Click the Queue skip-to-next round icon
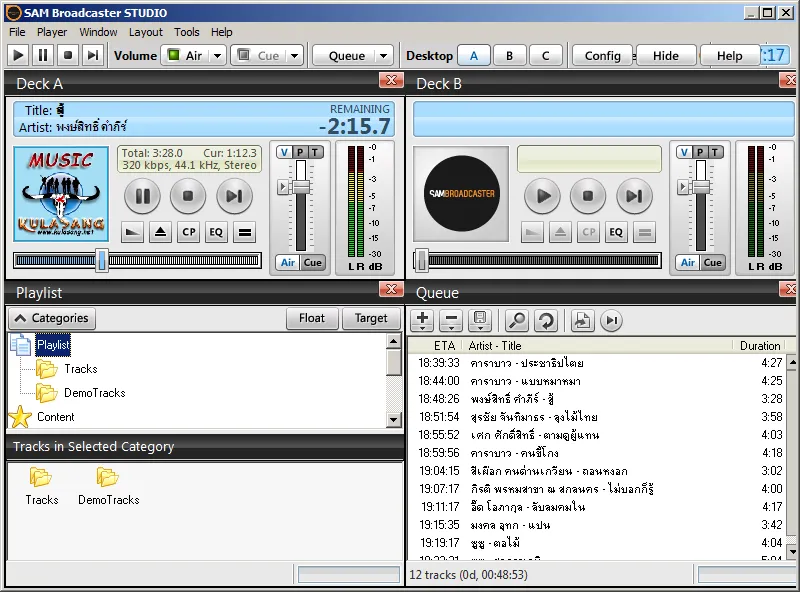Image resolution: width=800 pixels, height=592 pixels. (x=611, y=320)
